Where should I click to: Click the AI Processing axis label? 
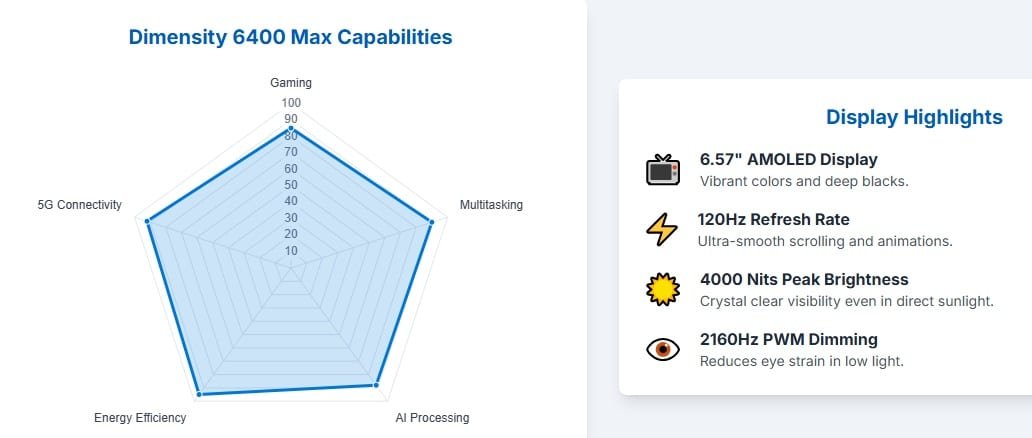(x=425, y=418)
